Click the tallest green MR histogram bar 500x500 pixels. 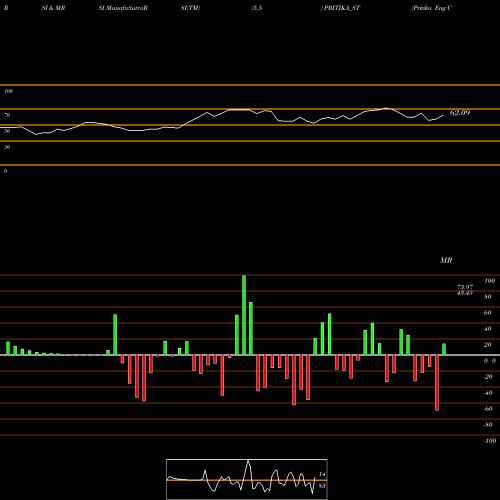[244, 315]
